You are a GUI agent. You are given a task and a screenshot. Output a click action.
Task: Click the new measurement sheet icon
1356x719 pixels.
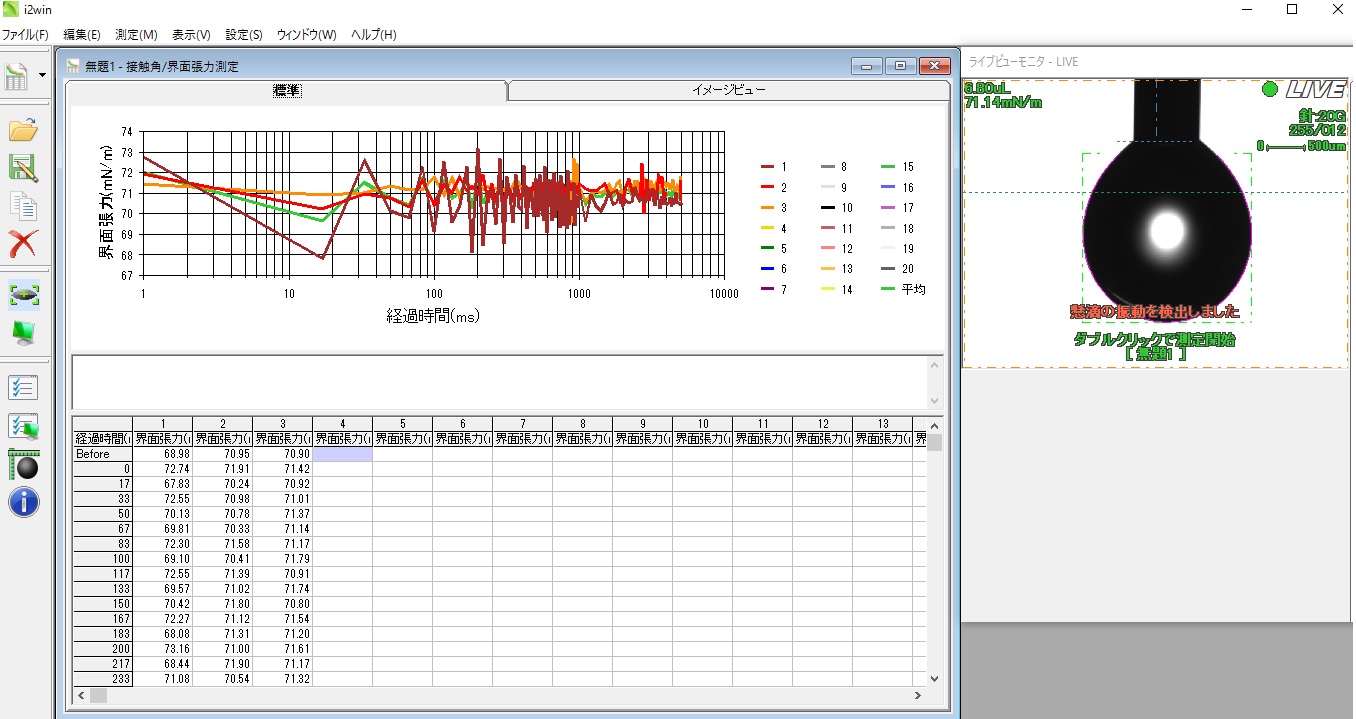(x=17, y=76)
